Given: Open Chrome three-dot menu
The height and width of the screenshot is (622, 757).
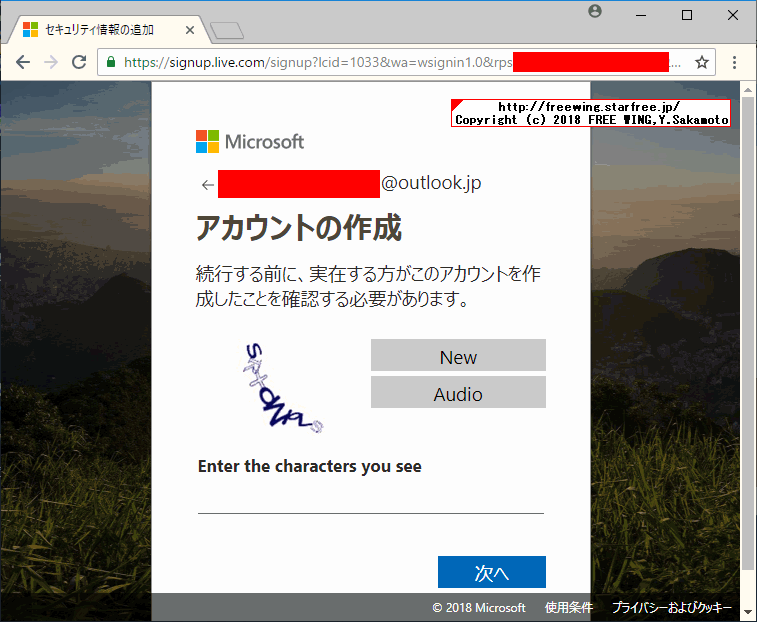Looking at the screenshot, I should click(x=734, y=62).
